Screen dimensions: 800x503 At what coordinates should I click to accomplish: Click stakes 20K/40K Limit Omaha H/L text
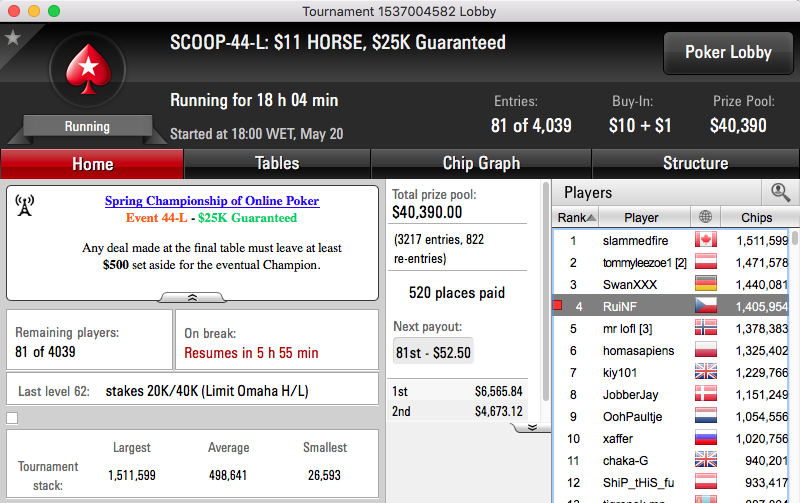coord(207,391)
